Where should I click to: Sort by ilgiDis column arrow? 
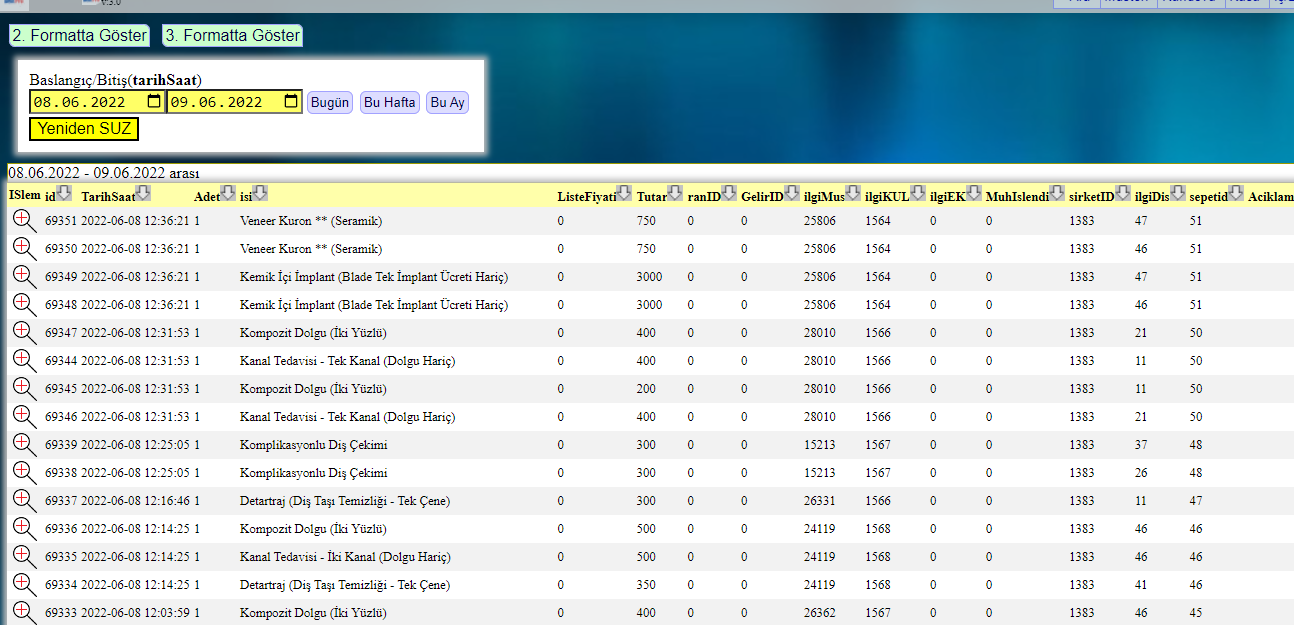tap(1178, 193)
